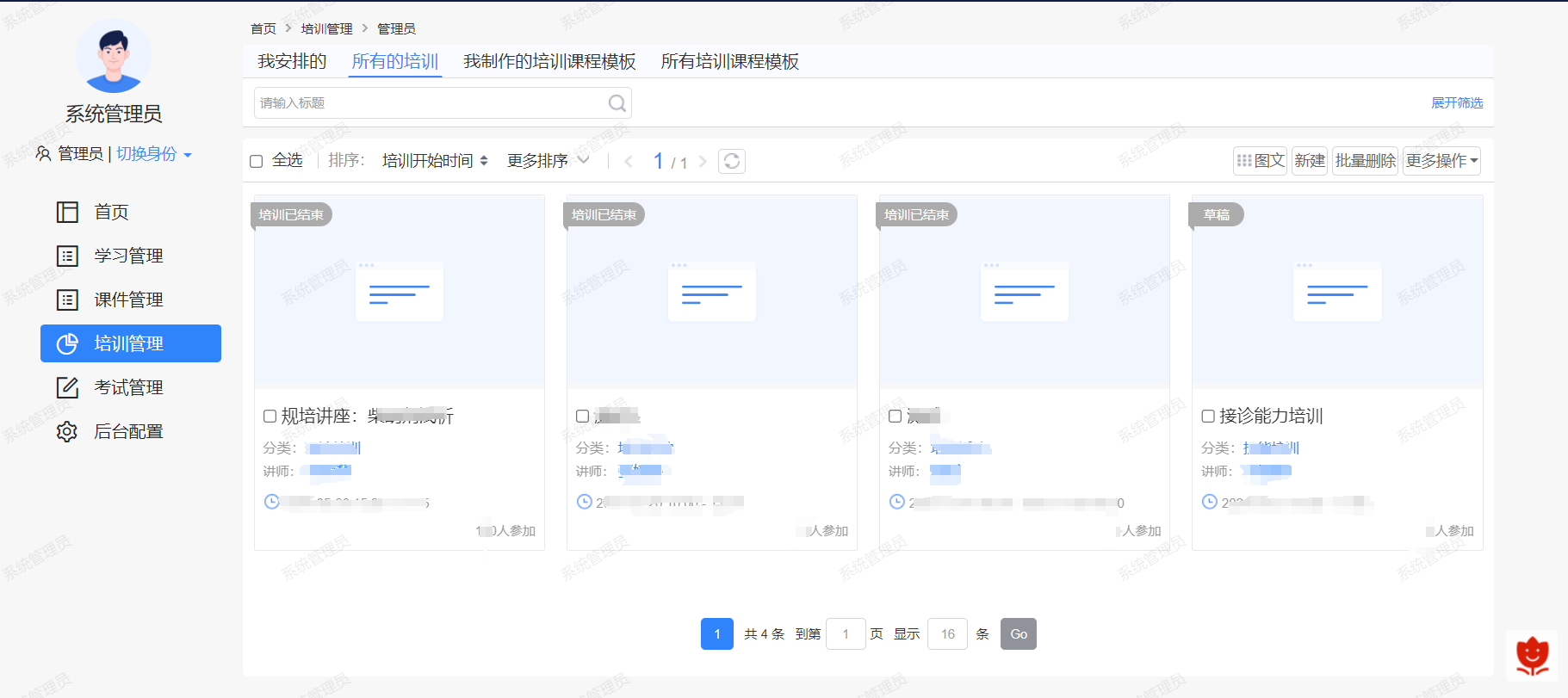The image size is (1568, 698).
Task: Open 后台配置 in sidebar menu
Action: pos(131,431)
